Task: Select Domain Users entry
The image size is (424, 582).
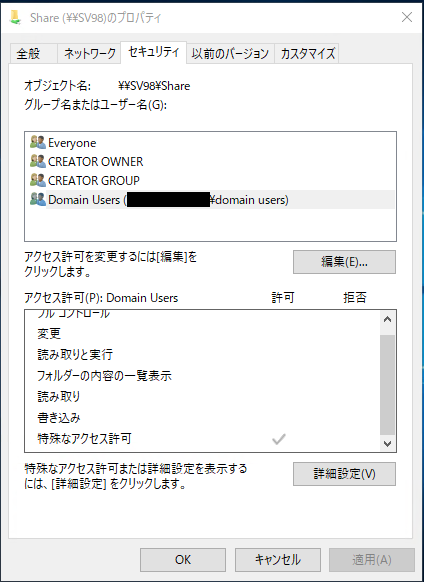Action: [x=211, y=200]
